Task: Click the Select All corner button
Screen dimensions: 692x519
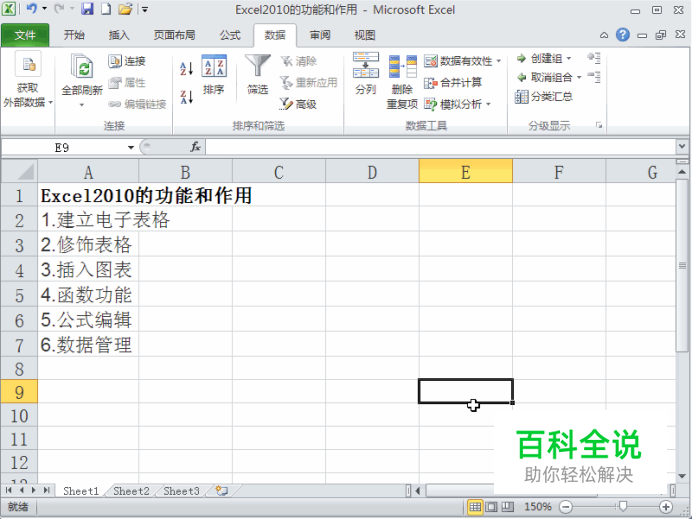Action: (x=19, y=171)
